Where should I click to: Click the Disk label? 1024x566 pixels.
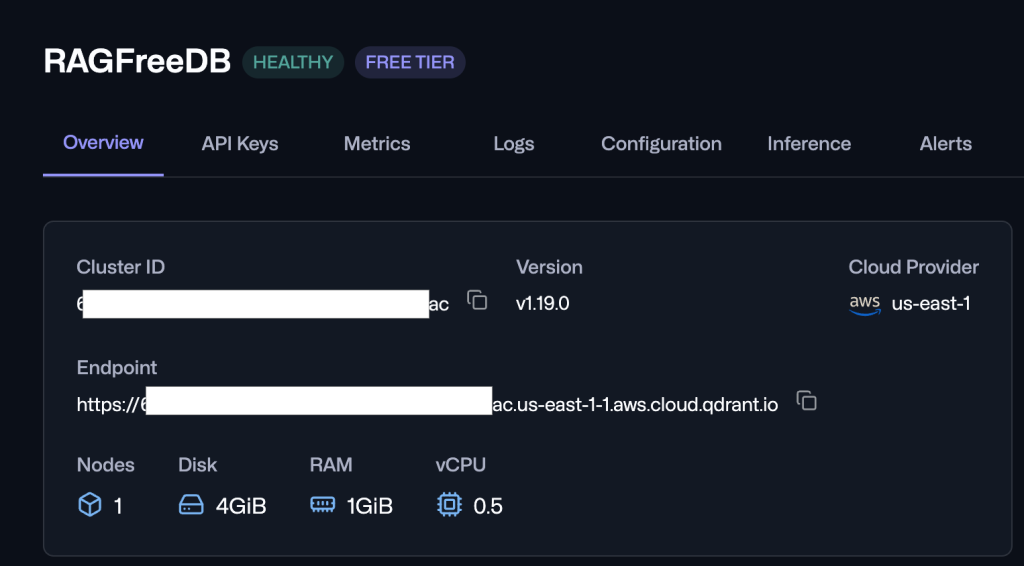197,465
